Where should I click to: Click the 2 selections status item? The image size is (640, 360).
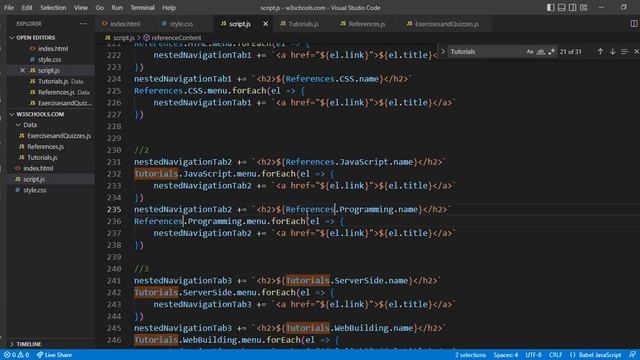point(470,355)
